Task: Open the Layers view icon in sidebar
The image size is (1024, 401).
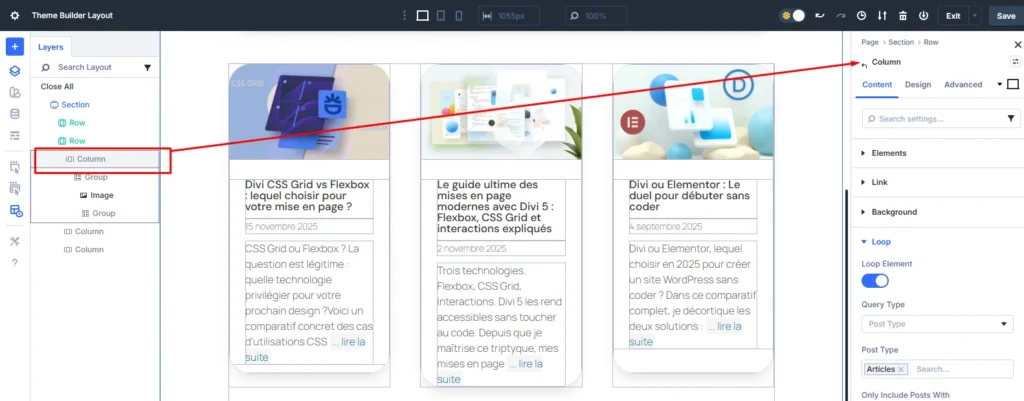Action: point(15,71)
